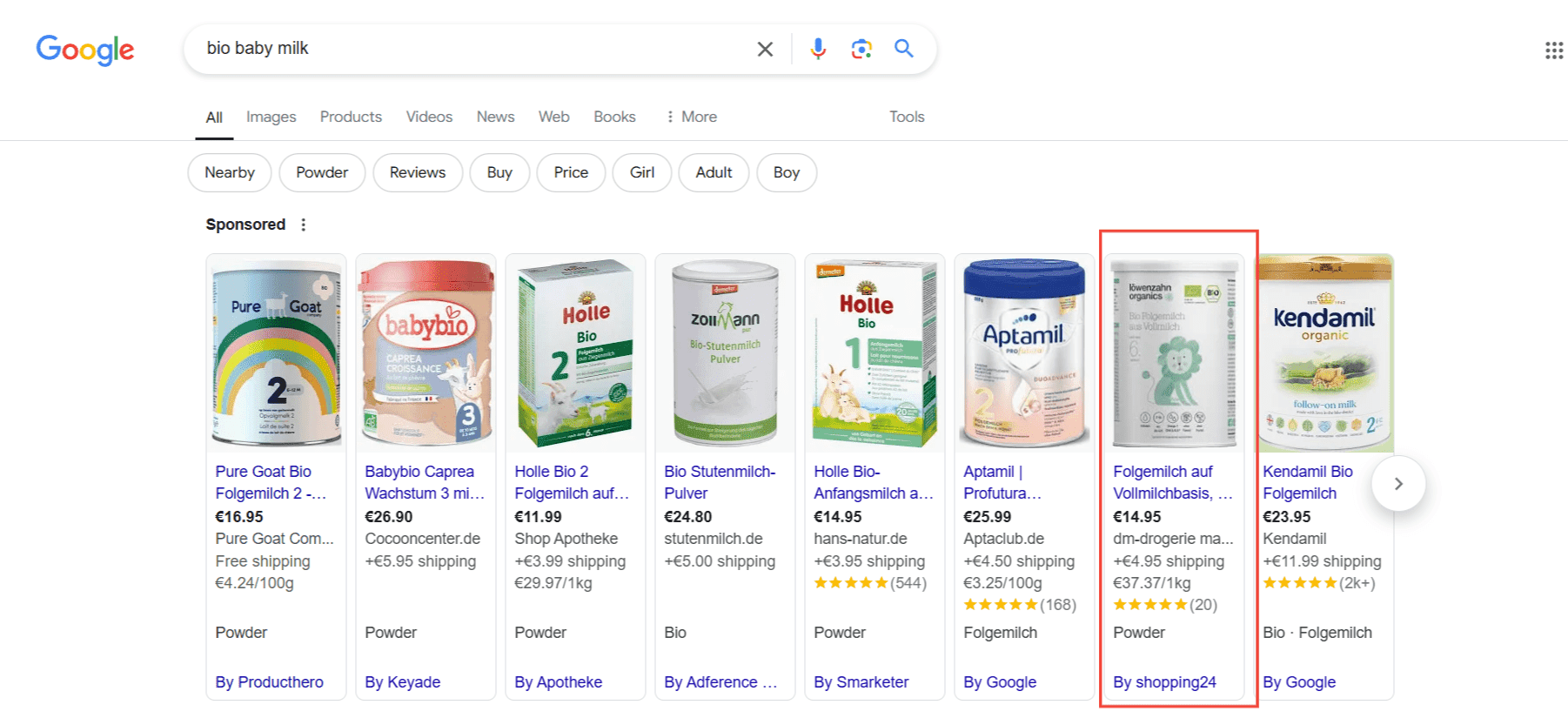Open Kendamil organic product image

(1323, 353)
